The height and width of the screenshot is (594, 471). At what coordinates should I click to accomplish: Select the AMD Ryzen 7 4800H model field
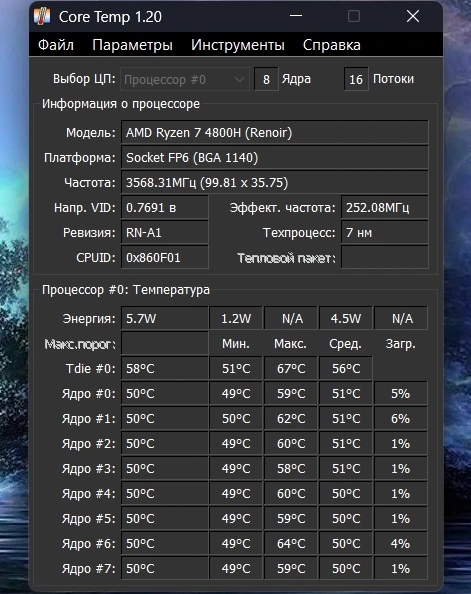tap(275, 133)
